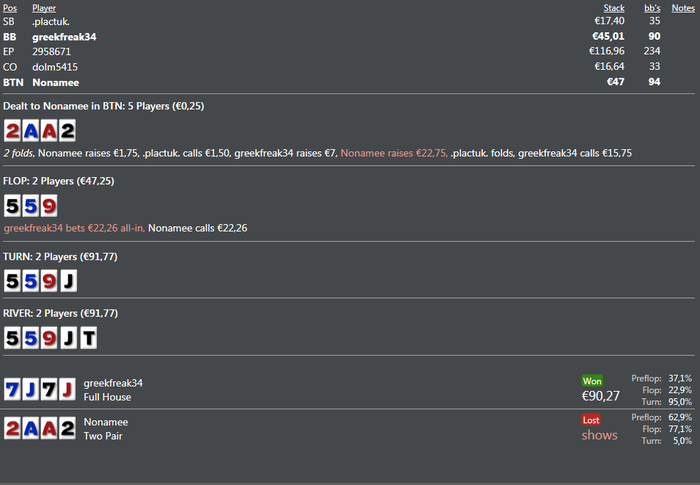Click the T card on the river board
Image resolution: width=700 pixels, height=485 pixels.
88,339
